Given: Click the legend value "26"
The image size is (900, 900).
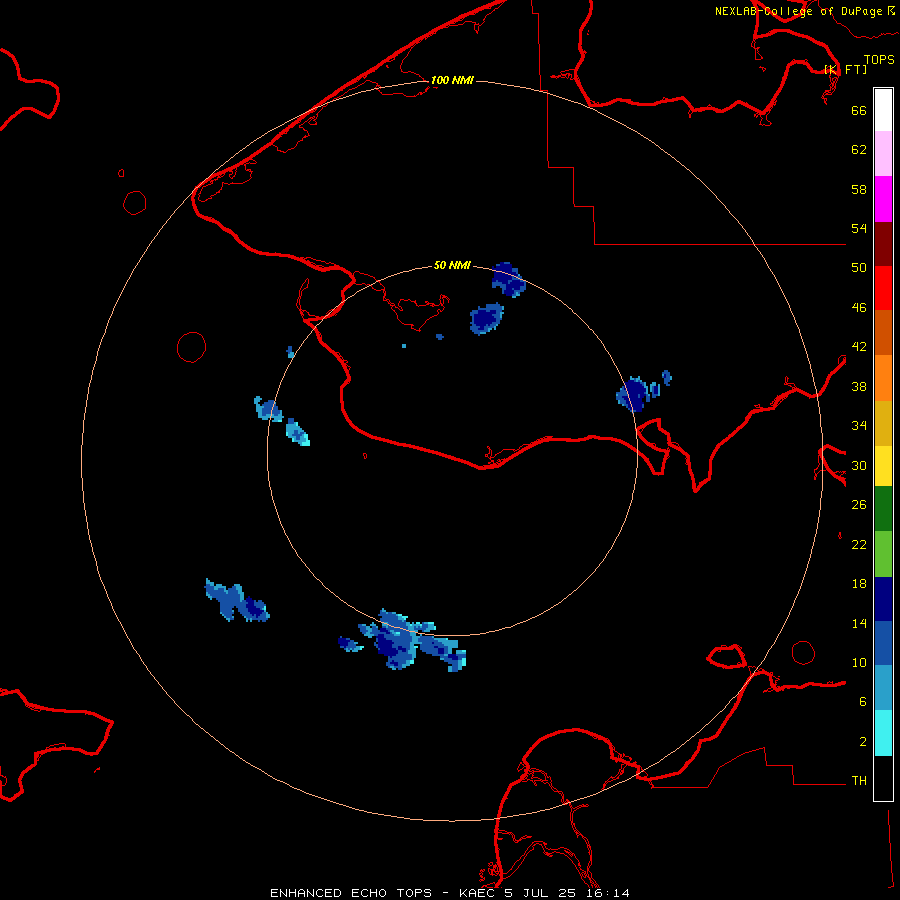Looking at the screenshot, I should pos(859,505).
